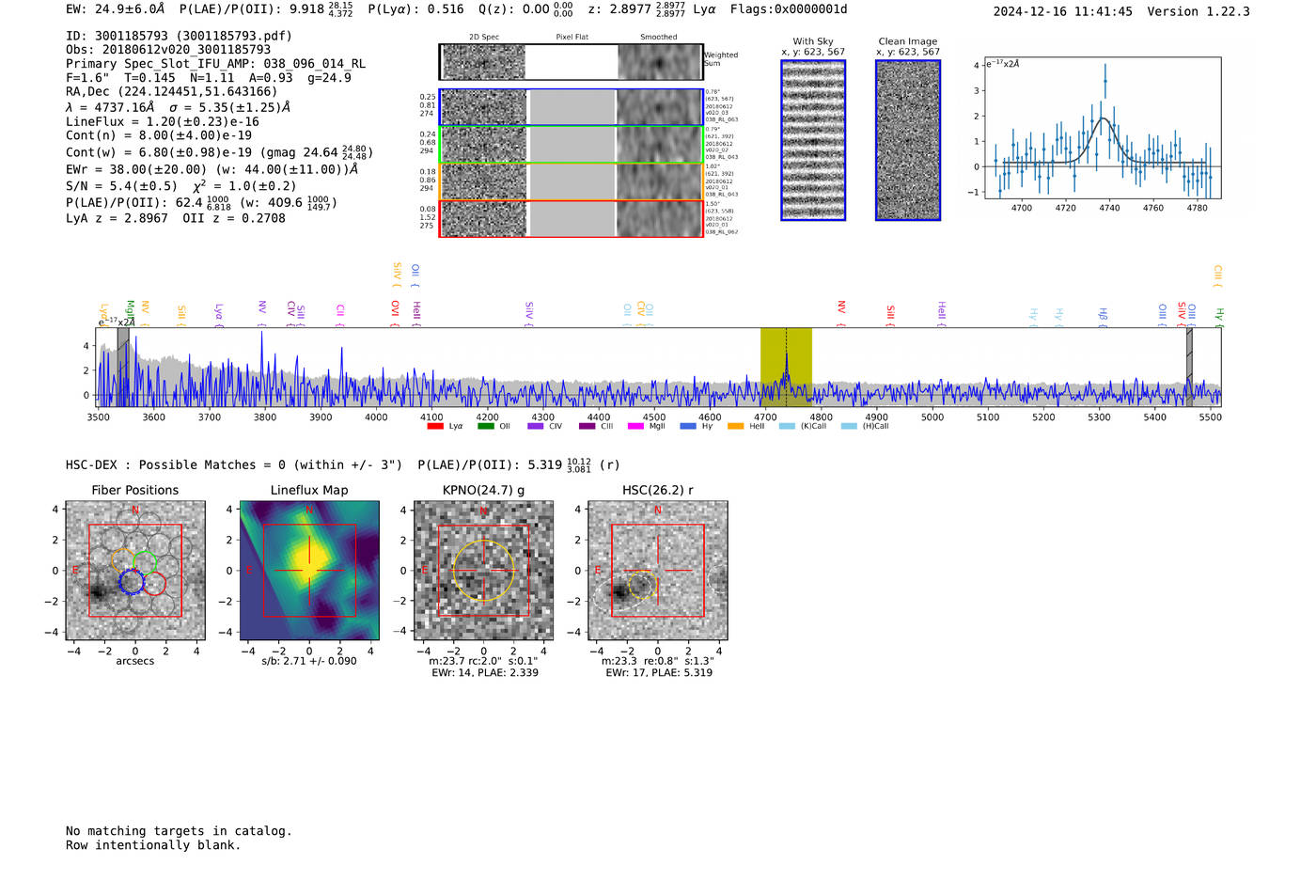Click the S/N = 5.4(±0.5) text

point(121,186)
